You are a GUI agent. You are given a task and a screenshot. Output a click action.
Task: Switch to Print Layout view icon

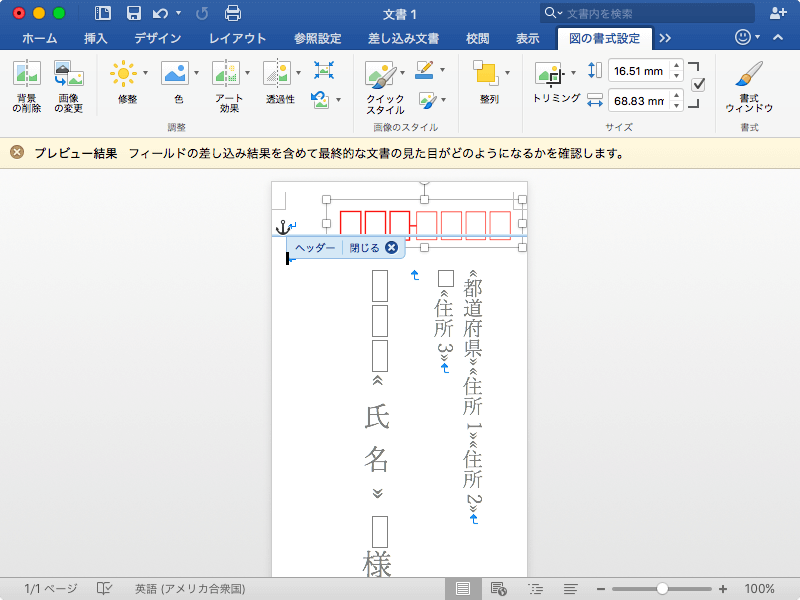[x=463, y=589]
